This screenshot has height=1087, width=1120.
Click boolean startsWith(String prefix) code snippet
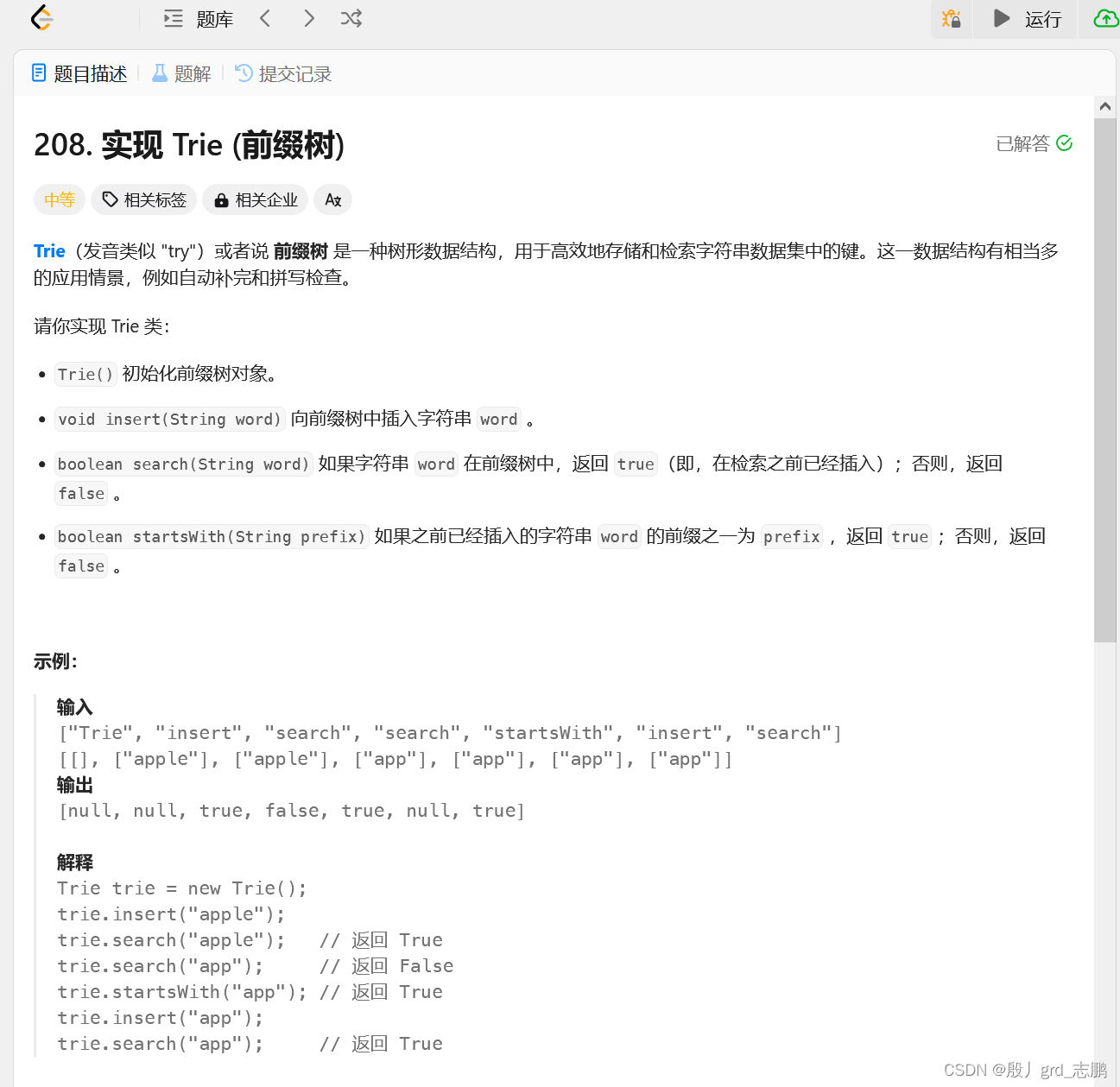point(212,536)
